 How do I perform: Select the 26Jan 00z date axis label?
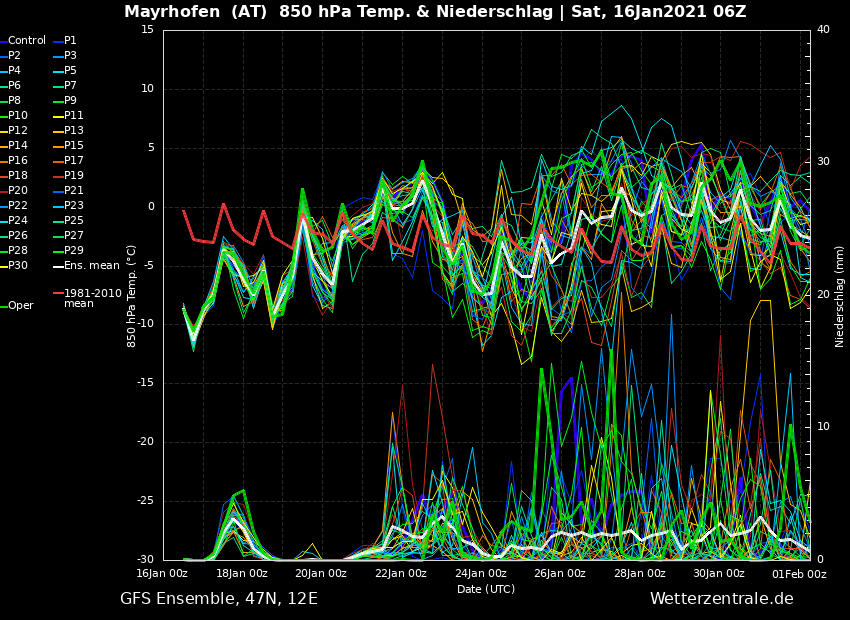[559, 574]
